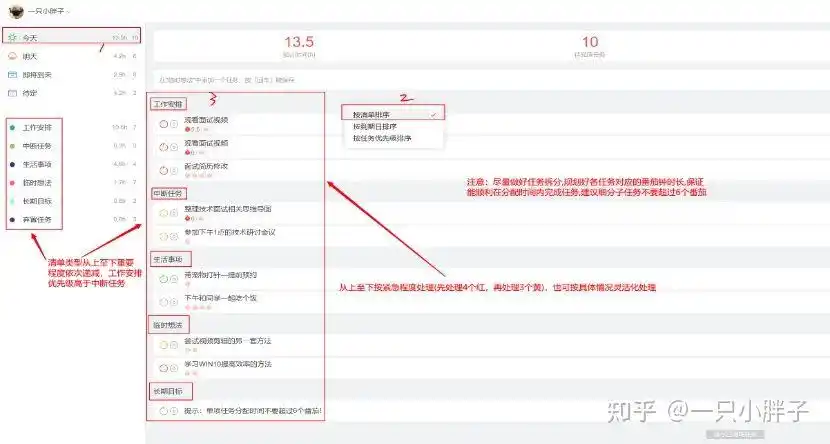Image resolution: width=830 pixels, height=444 pixels.
Task: Open the 今天 list via its sun icon
Action: pyautogui.click(x=12, y=38)
